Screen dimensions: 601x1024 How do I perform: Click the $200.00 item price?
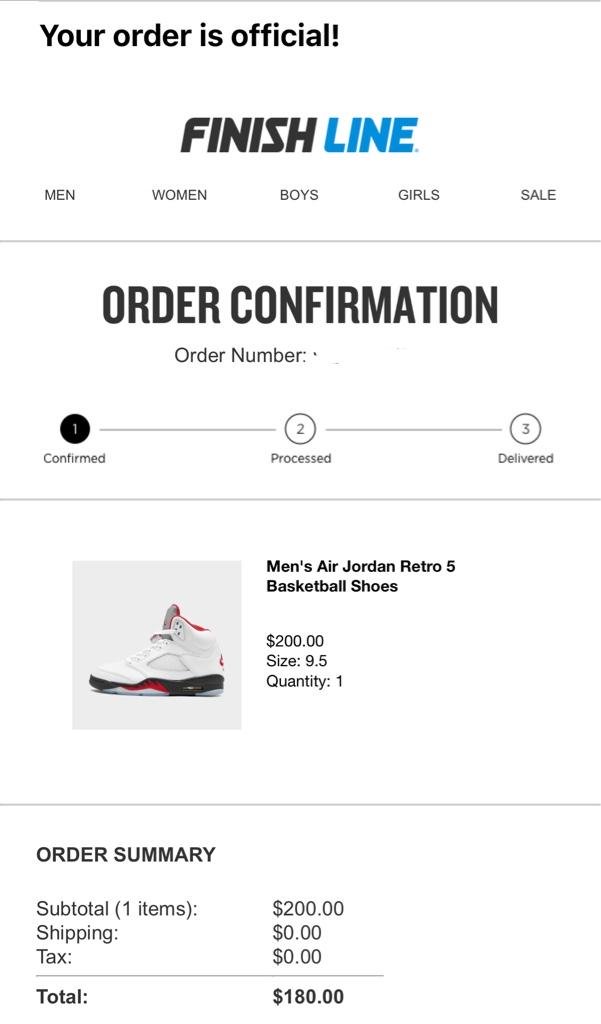point(295,641)
